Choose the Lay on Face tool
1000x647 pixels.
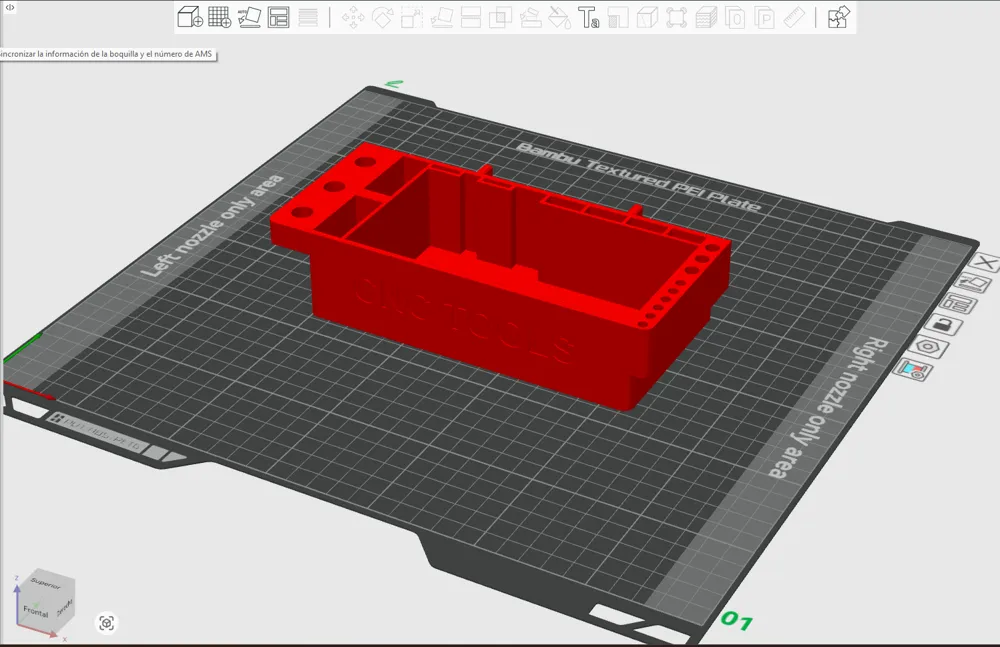point(441,17)
